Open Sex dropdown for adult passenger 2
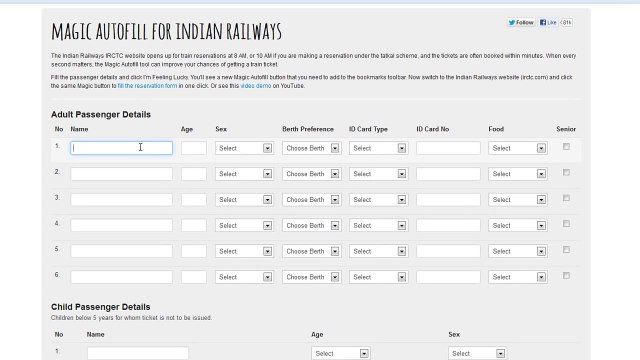 point(244,174)
